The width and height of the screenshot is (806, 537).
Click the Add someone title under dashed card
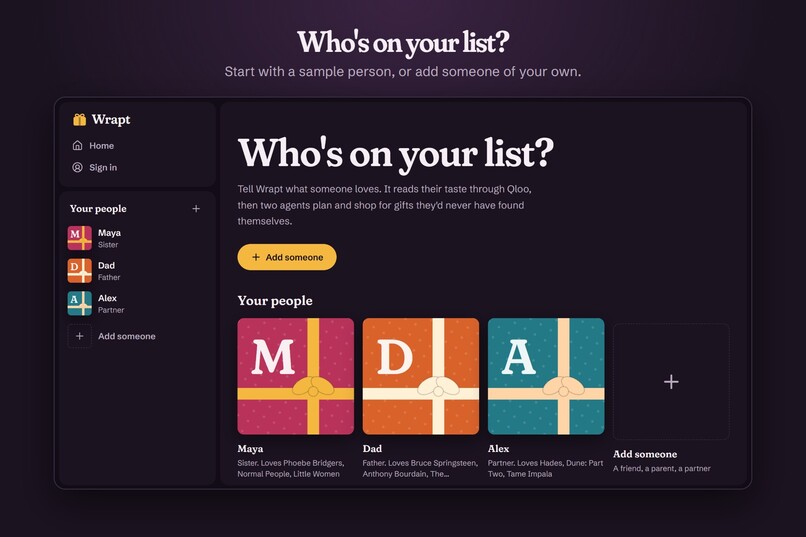click(x=645, y=454)
